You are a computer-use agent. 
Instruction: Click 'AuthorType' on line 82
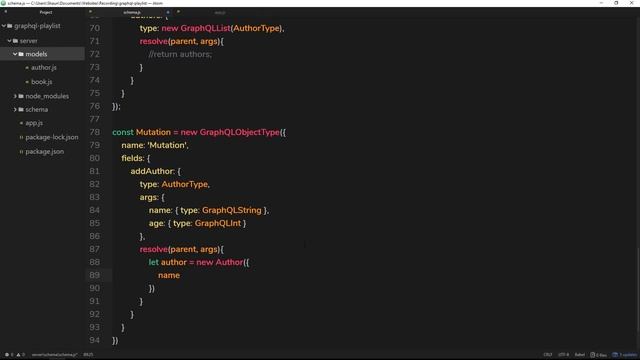click(x=184, y=184)
